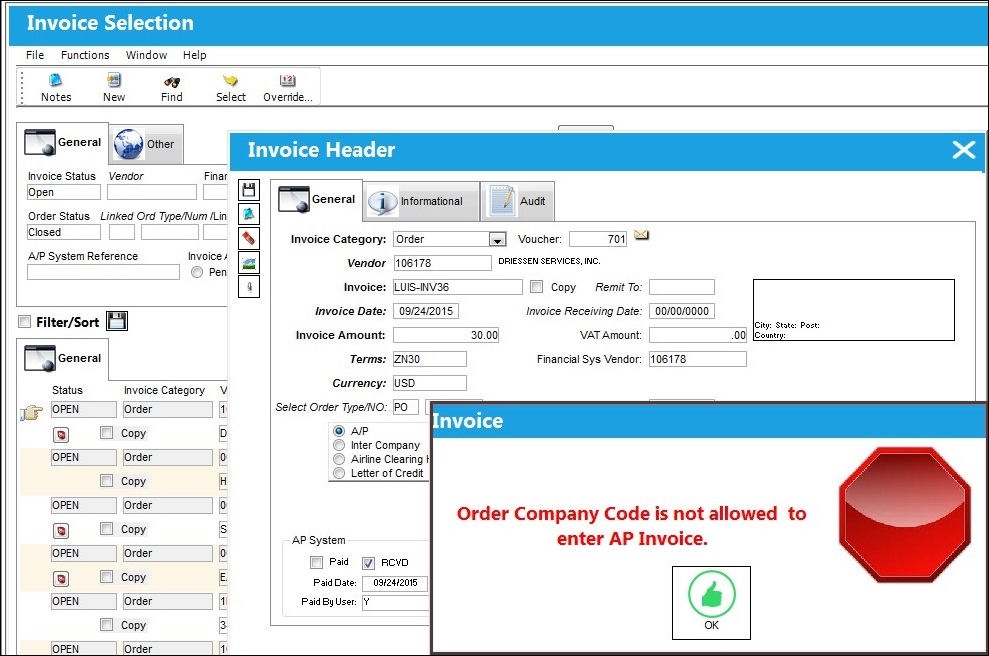Click the Invoice Amount field 30.00
Viewport: 989px width, 656px height.
[446, 335]
